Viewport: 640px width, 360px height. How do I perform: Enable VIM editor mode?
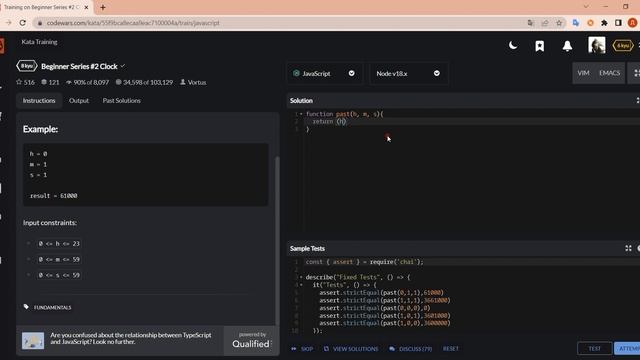[x=583, y=73]
